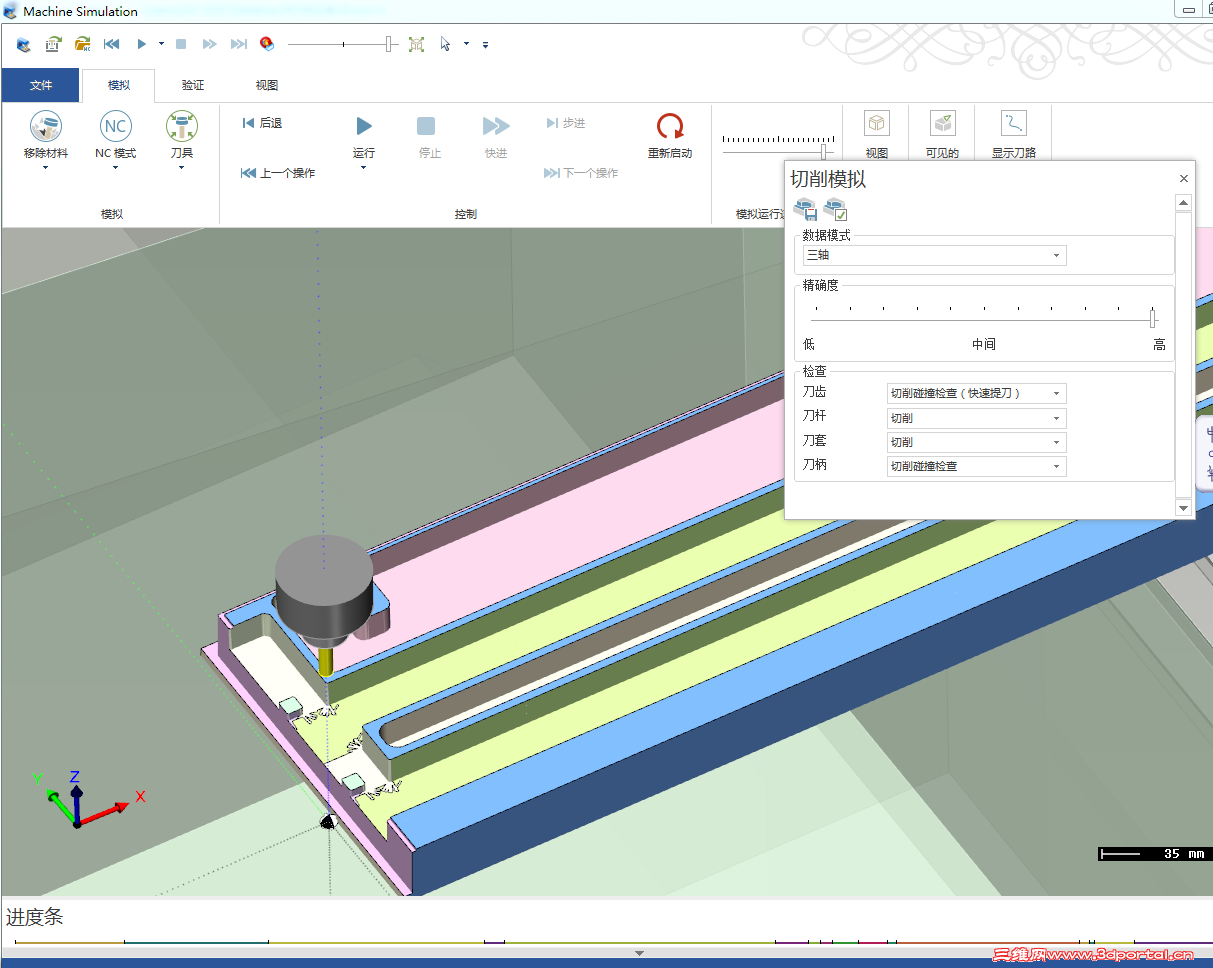Switch to the 验证 ribbon tab

click(193, 85)
